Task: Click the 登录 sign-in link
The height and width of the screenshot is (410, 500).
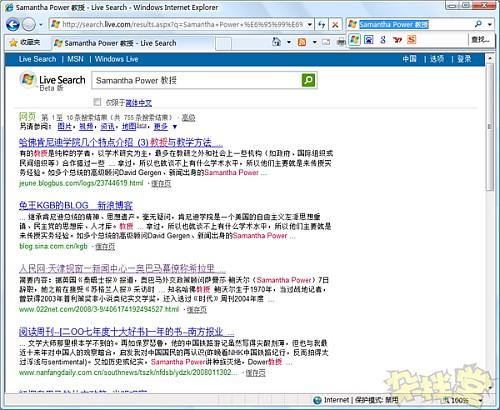Action: [464, 59]
